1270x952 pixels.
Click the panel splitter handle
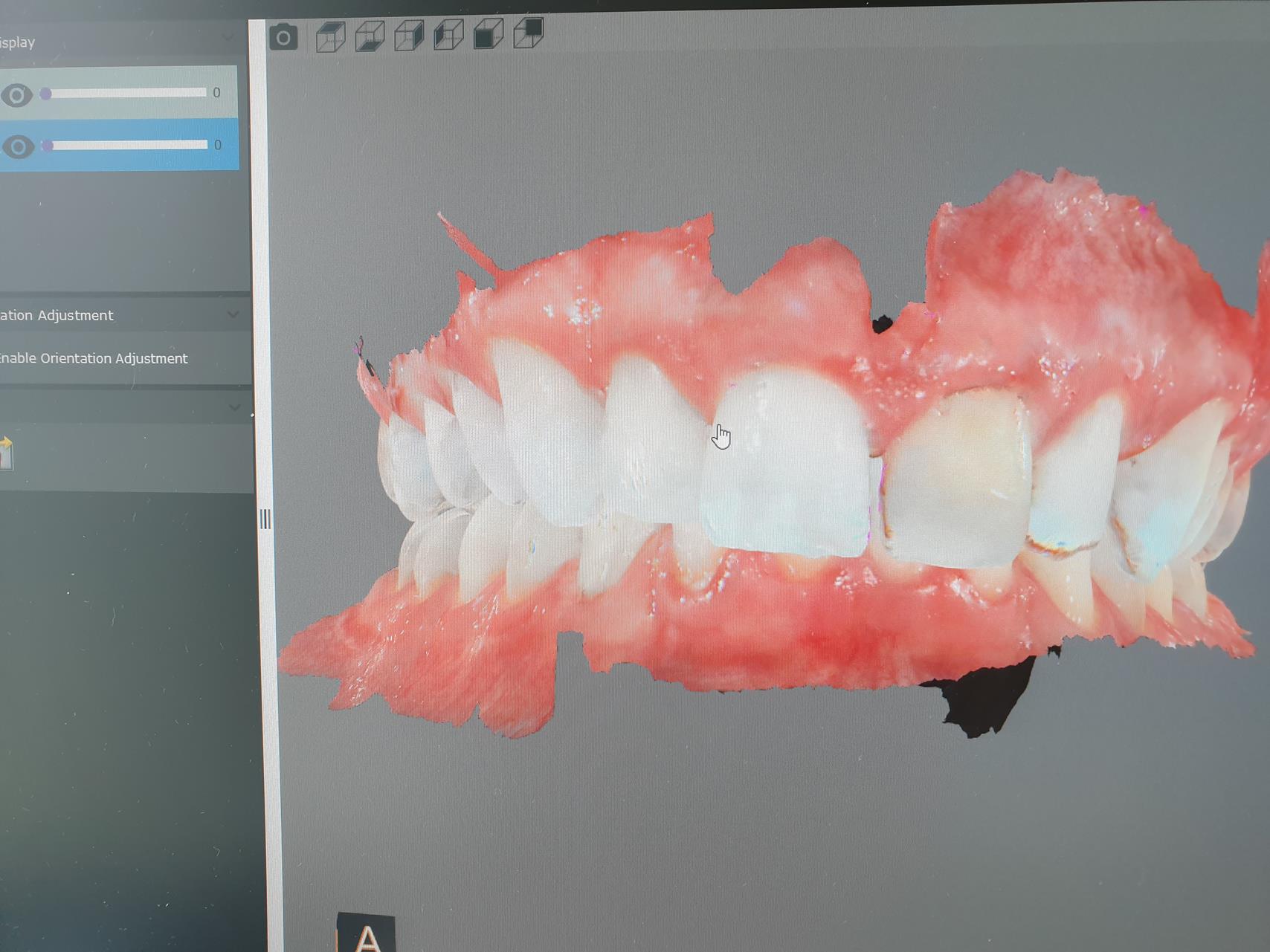coord(265,519)
